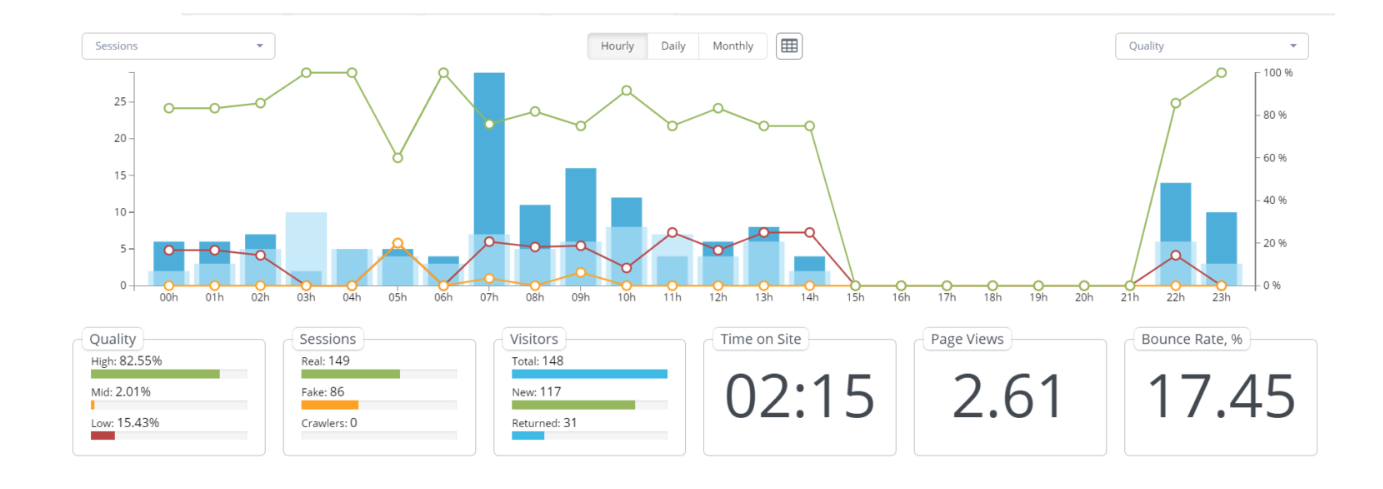Switch to the Monthly view

coord(733,46)
